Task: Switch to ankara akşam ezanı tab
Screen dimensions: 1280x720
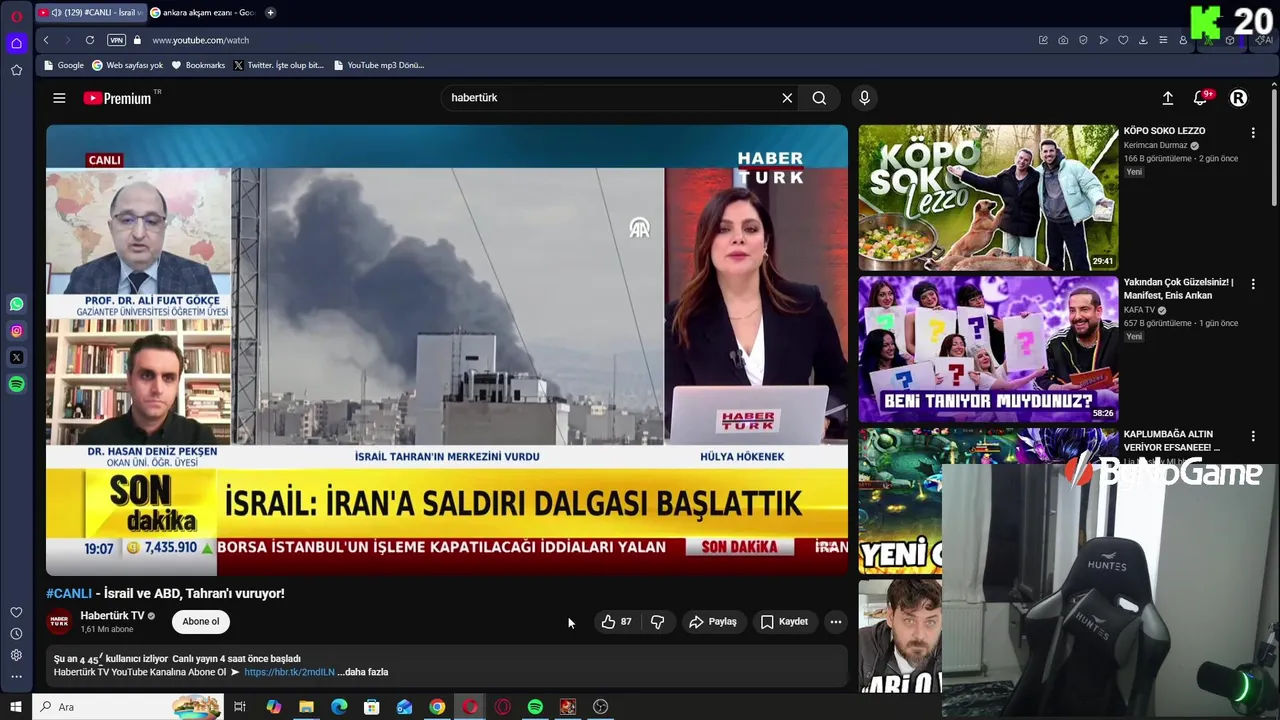Action: pyautogui.click(x=203, y=12)
